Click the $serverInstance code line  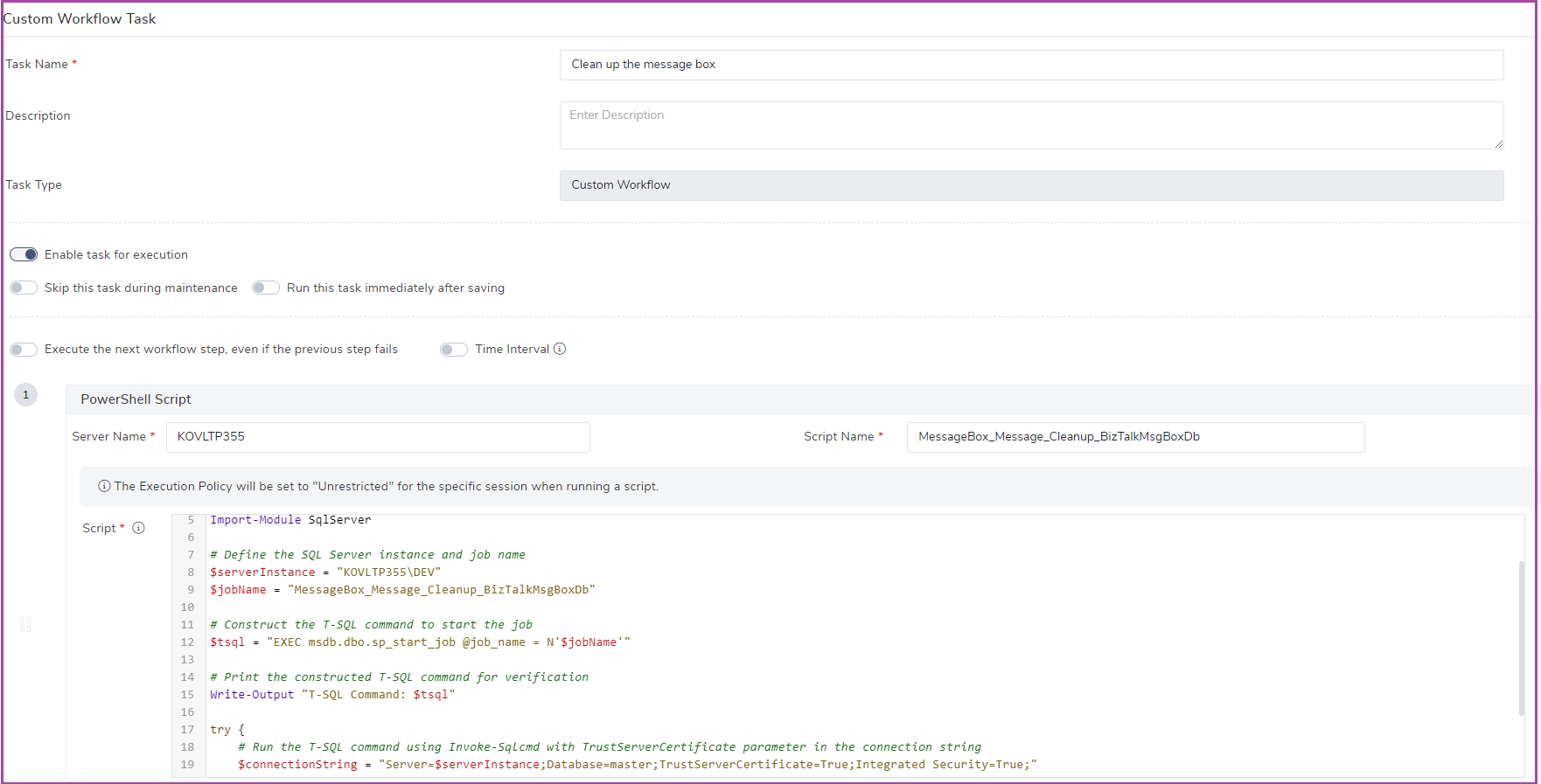325,572
